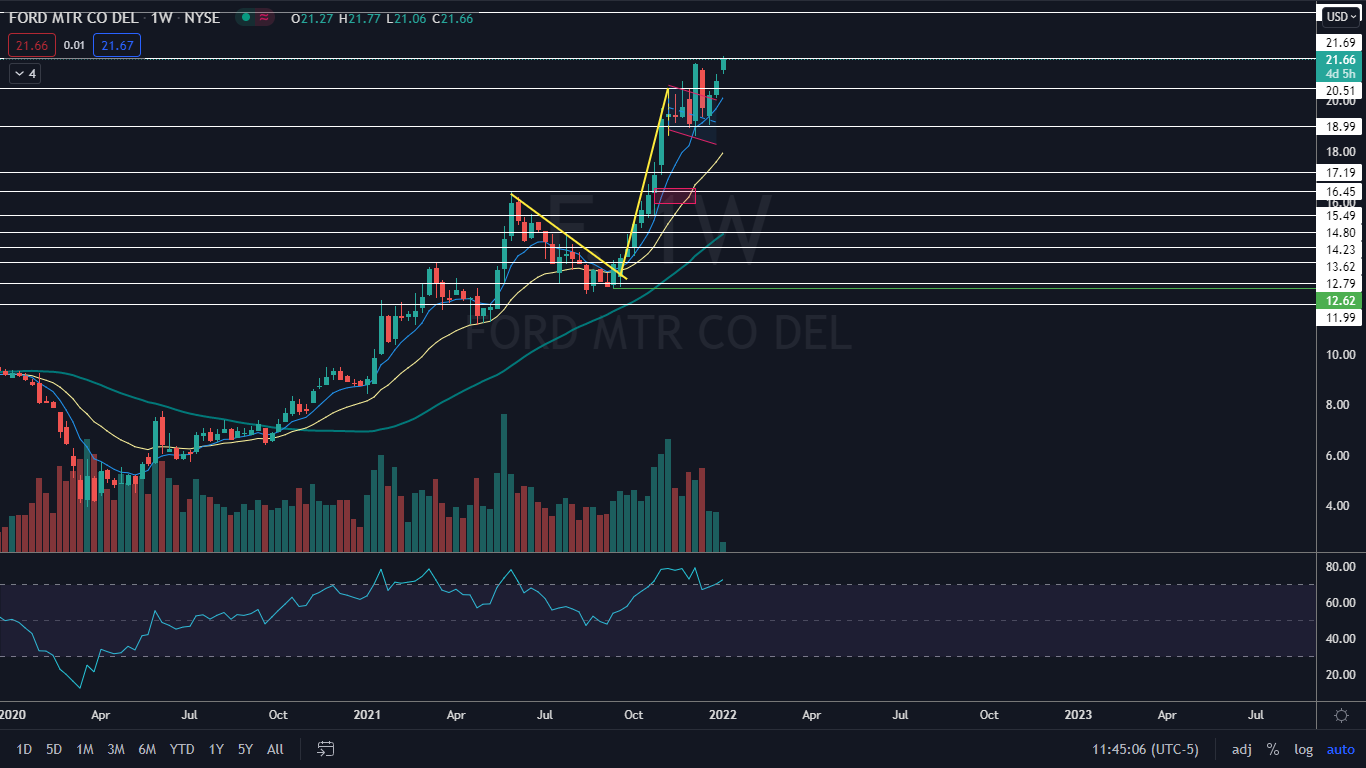The image size is (1366, 768).
Task: Click the pink data-mode wave icon
Action: pos(265,18)
